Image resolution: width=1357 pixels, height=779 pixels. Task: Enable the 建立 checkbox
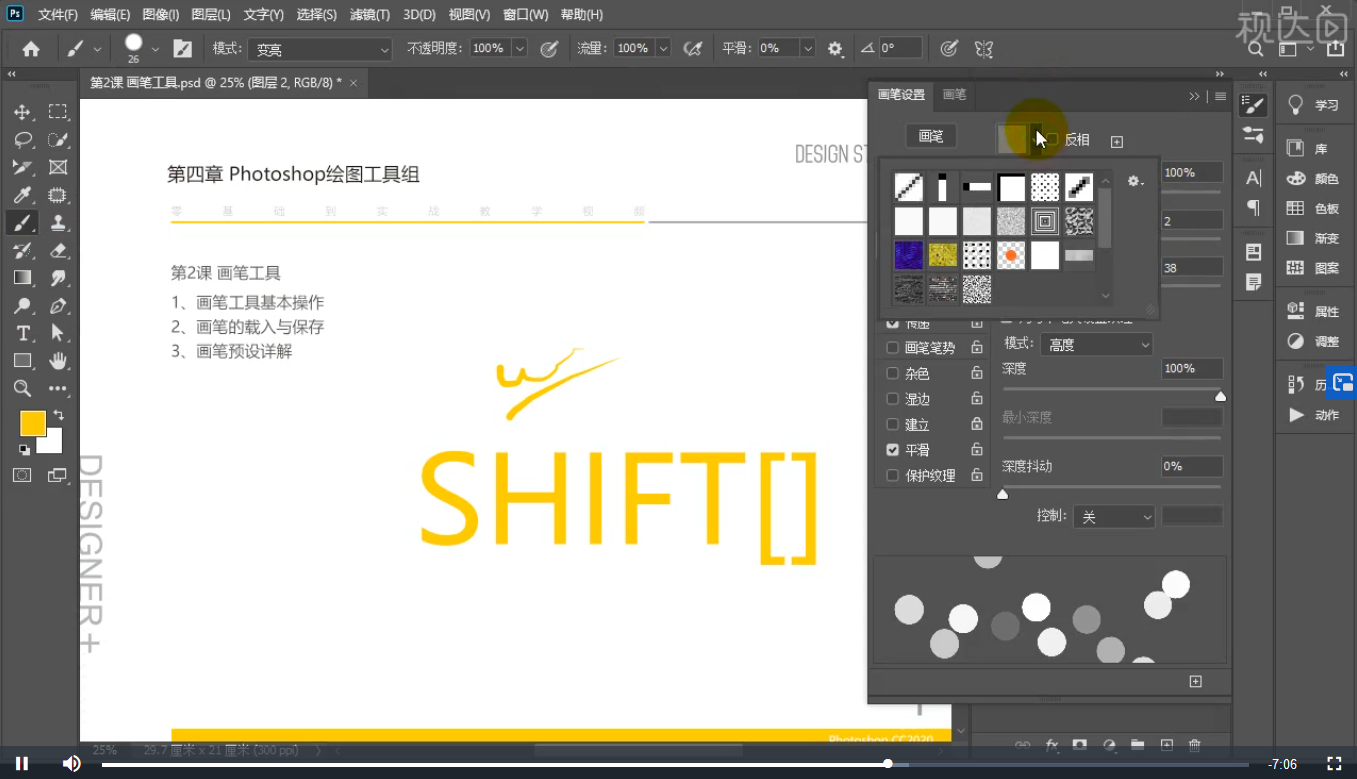pyautogui.click(x=892, y=425)
